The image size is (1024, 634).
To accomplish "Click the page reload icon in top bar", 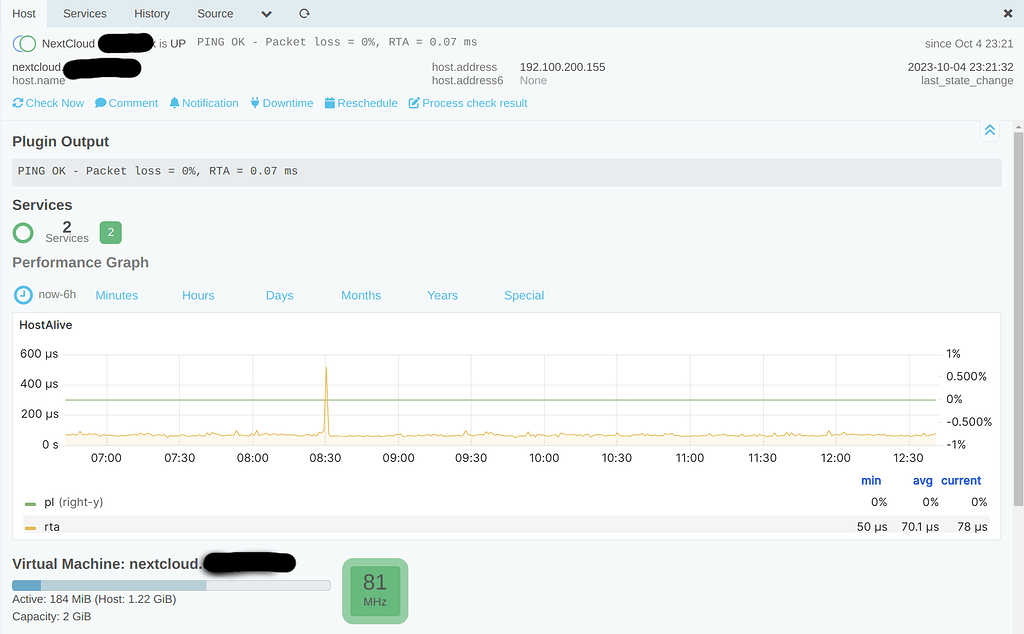I will tap(303, 14).
